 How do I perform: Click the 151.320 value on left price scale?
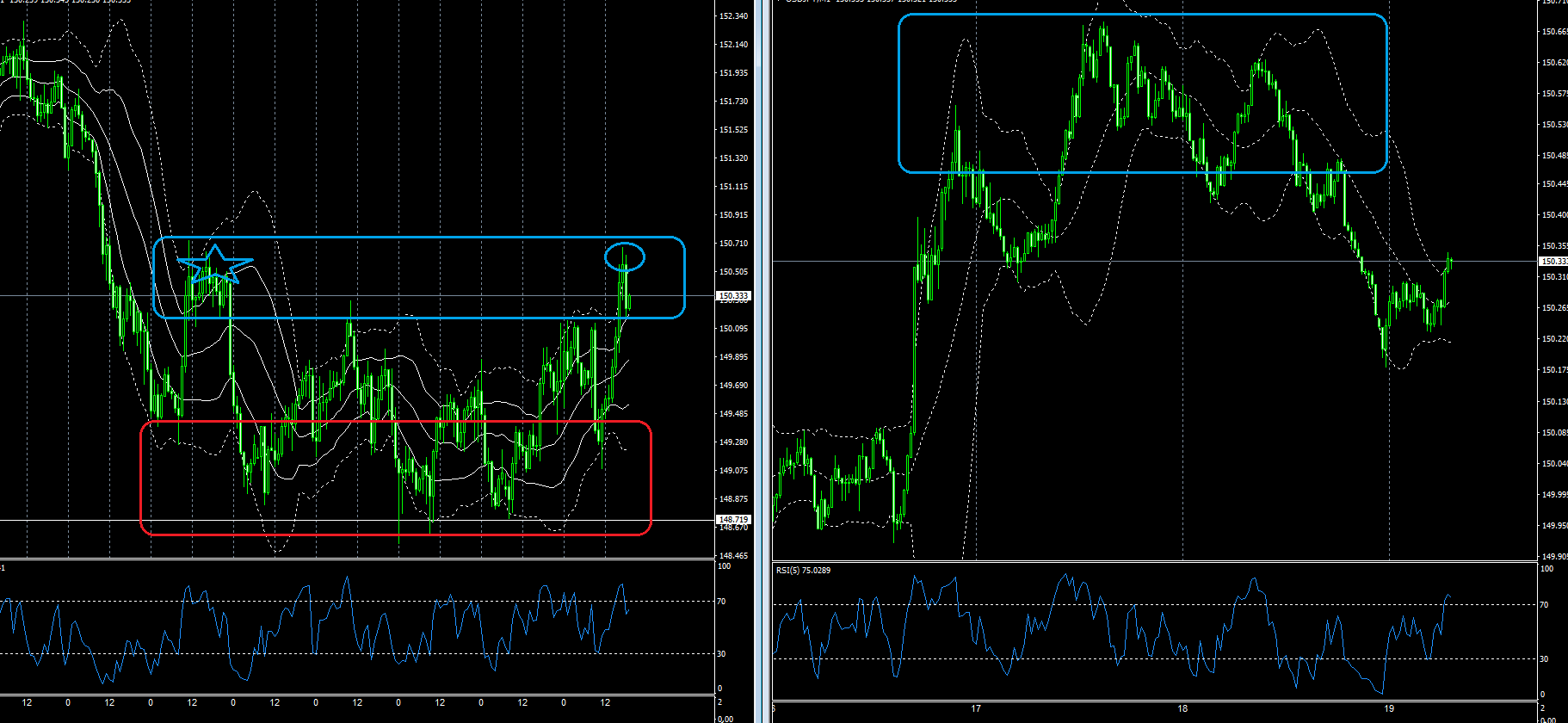coord(733,158)
